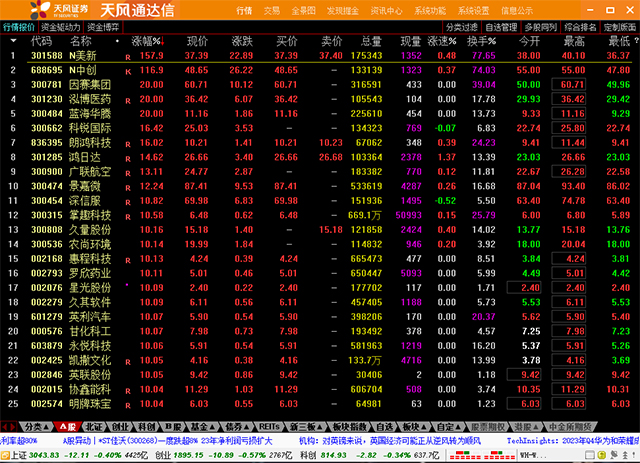Select the 行情报价 sub-tab
This screenshot has width=640, height=463.
[19, 27]
